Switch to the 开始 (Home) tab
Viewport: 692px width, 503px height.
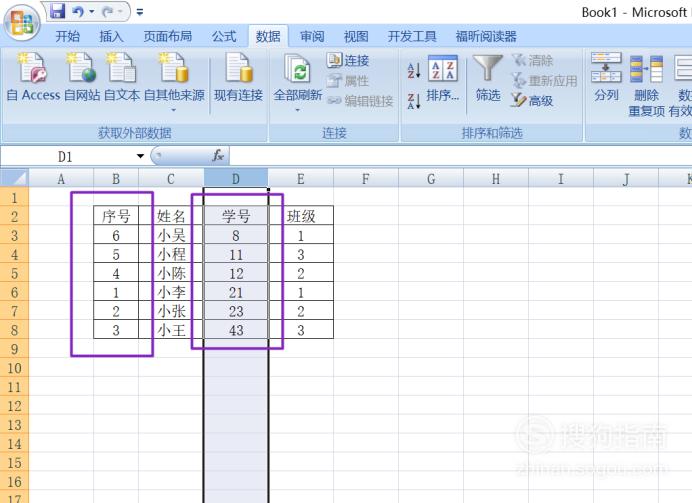[68, 36]
